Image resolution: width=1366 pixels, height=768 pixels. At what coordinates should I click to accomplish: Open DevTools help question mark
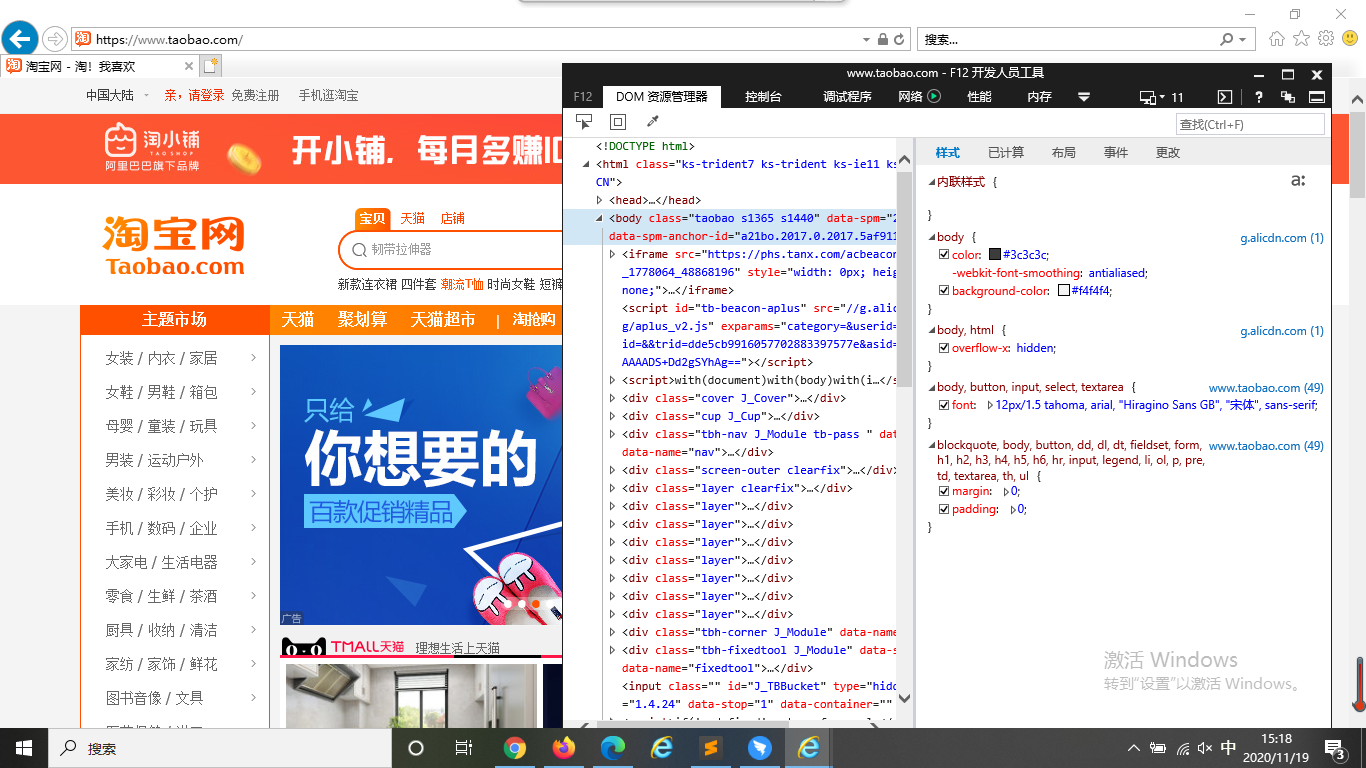tap(1259, 97)
